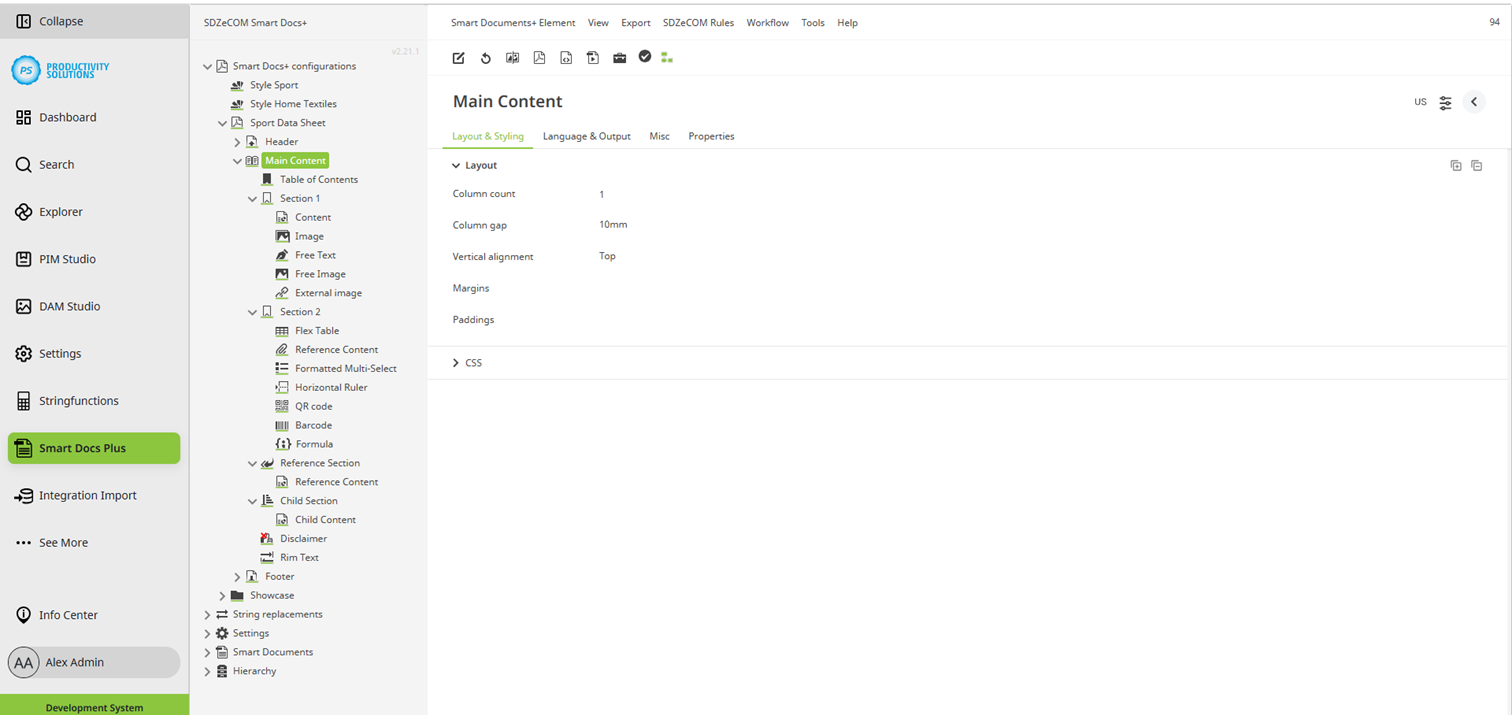Image resolution: width=1512 pixels, height=715 pixels.
Task: Click the collapse panel arrow near US
Action: coord(1474,101)
